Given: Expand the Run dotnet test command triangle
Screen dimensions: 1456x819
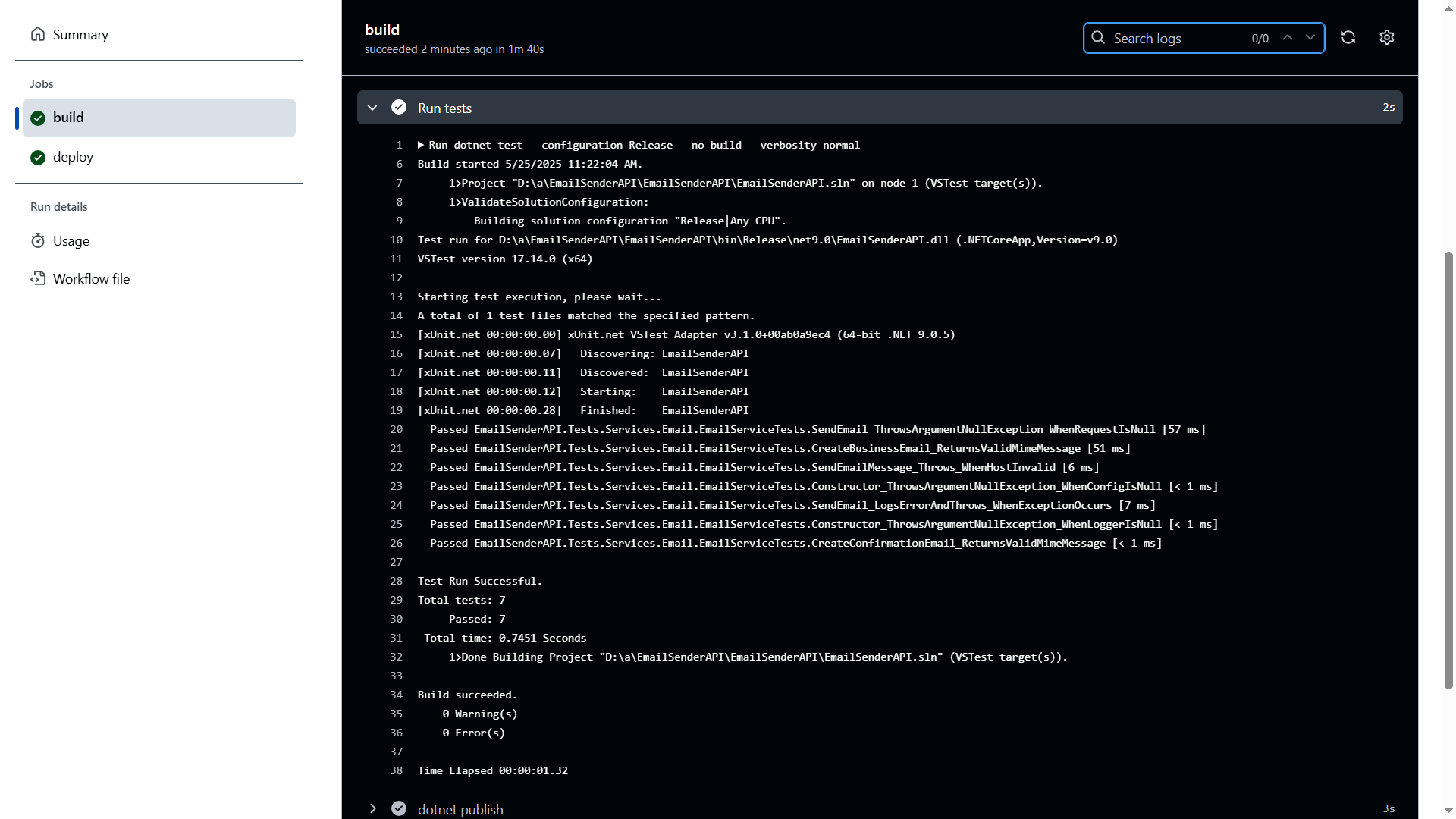Looking at the screenshot, I should (x=421, y=145).
